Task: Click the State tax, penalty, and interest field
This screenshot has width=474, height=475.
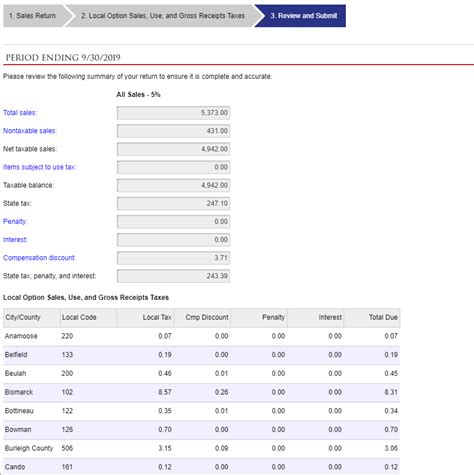Action: [173, 276]
